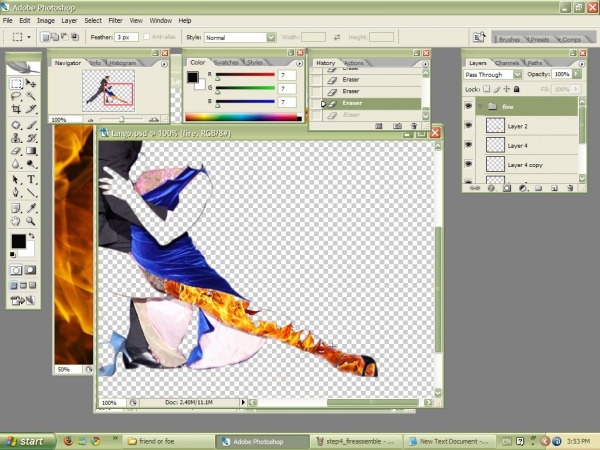600x450 pixels.
Task: Open the Layers panel options menu
Action: tap(582, 64)
